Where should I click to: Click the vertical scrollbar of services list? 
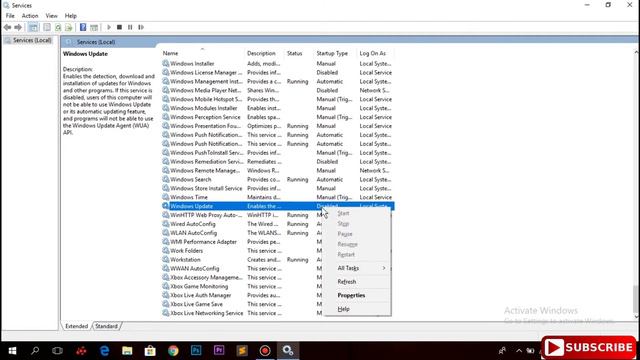(x=636, y=299)
